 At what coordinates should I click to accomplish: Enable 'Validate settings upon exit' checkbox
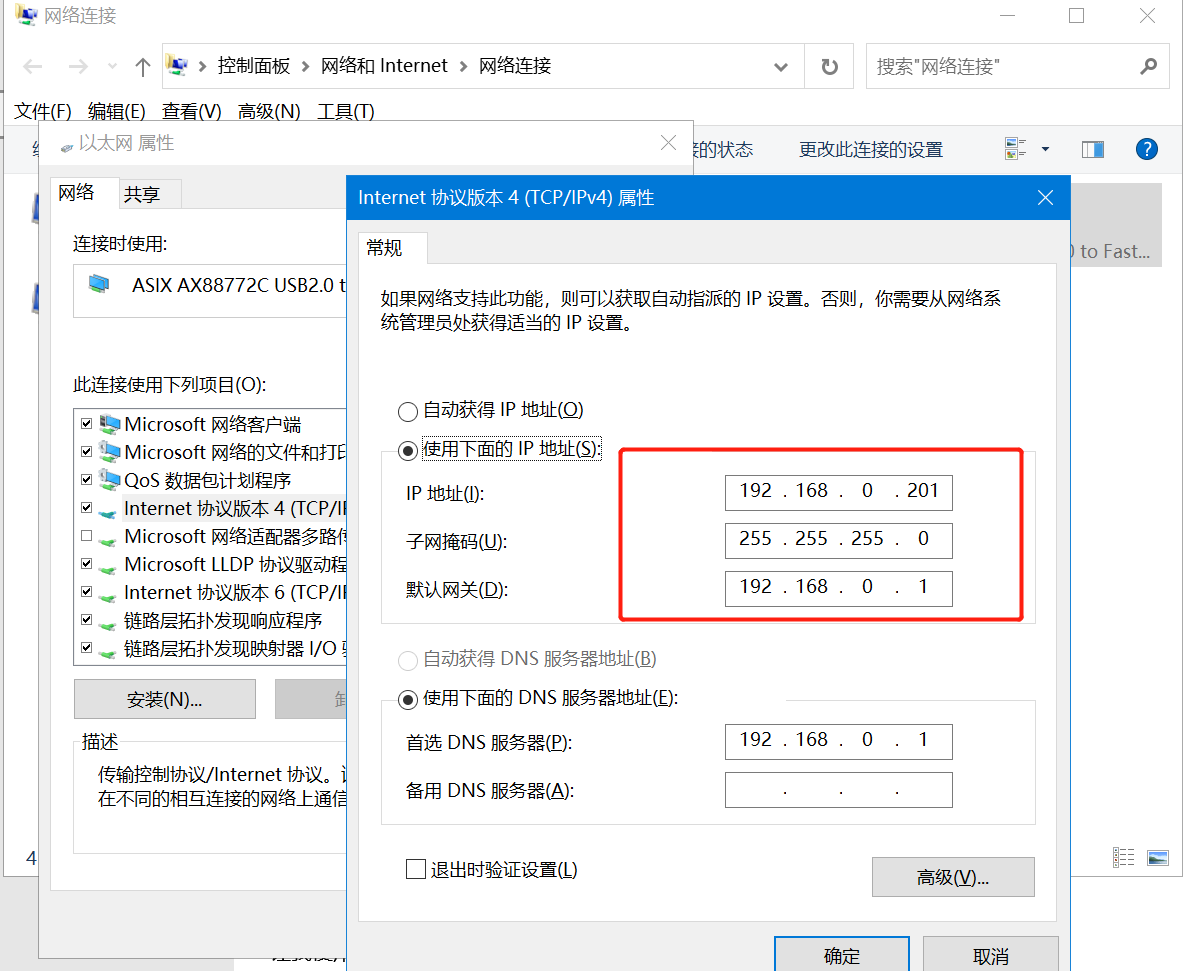[416, 869]
